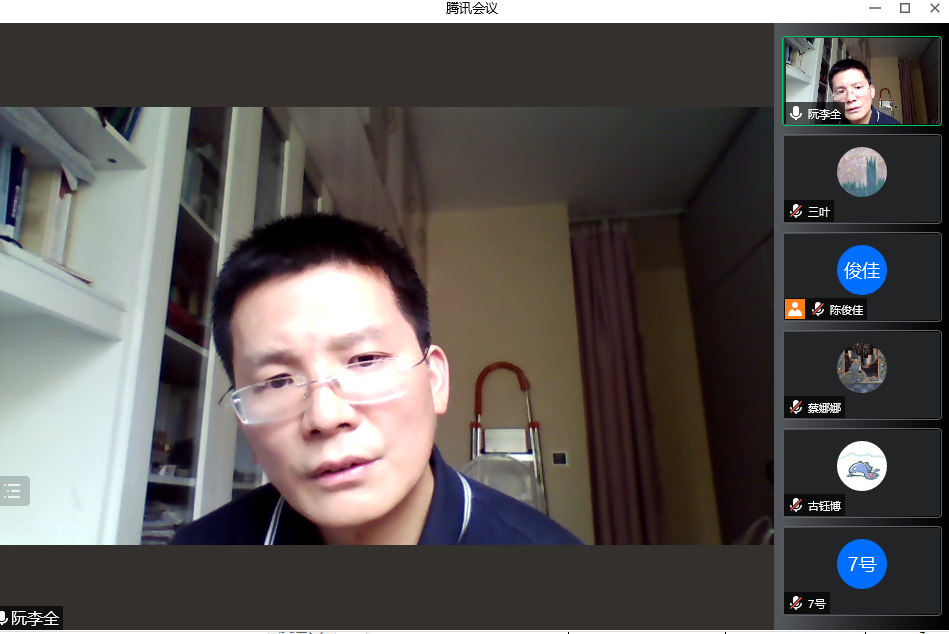Viewport: 949px width, 634px height.
Task: Maximize the 腾讯会议 window
Action: pyautogui.click(x=905, y=8)
